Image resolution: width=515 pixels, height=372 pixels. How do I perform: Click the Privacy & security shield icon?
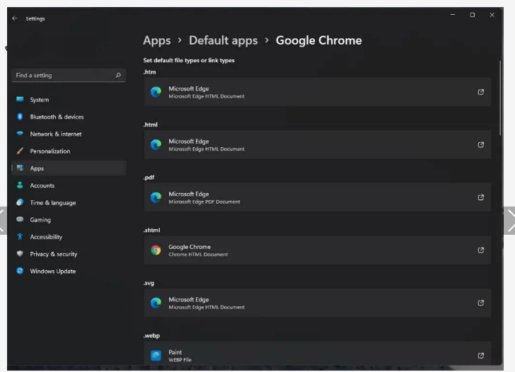pyautogui.click(x=20, y=254)
